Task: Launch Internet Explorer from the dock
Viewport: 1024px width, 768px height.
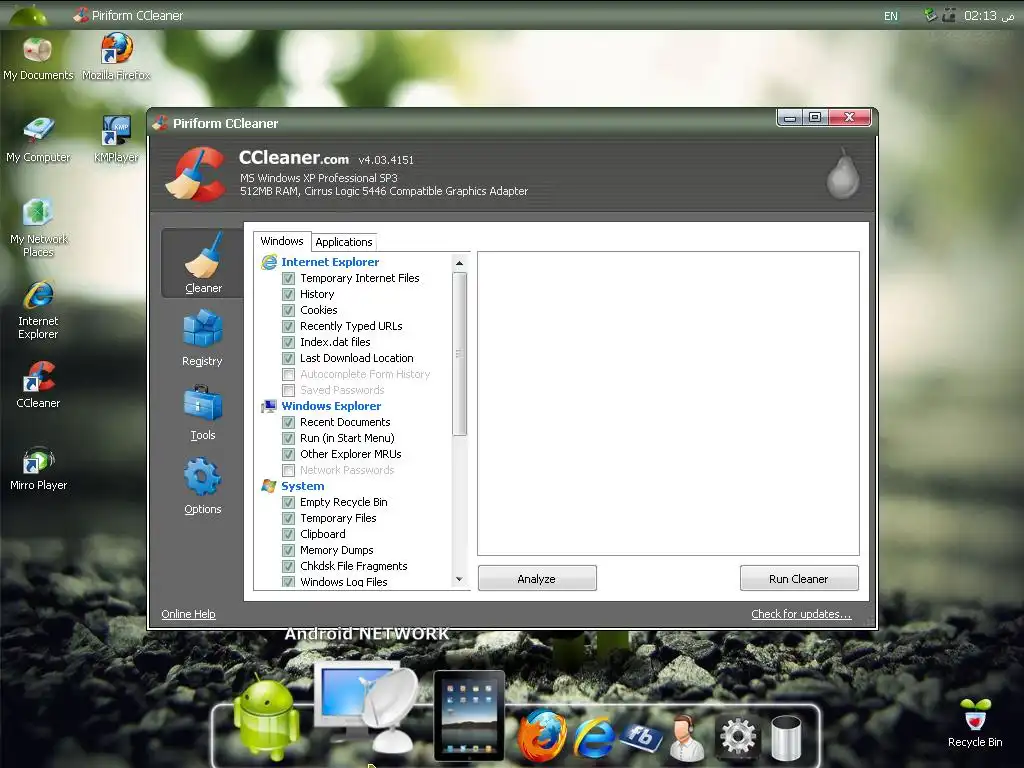Action: click(594, 737)
